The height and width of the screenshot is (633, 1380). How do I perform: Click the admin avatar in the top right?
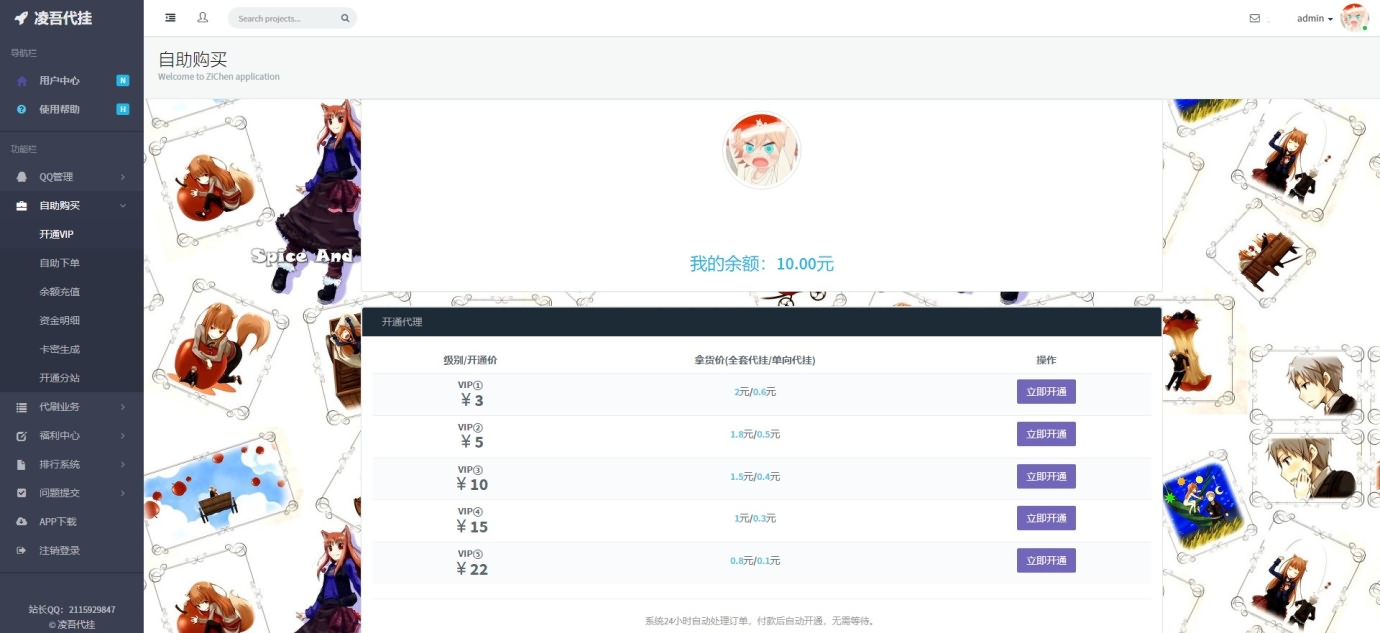click(1354, 17)
